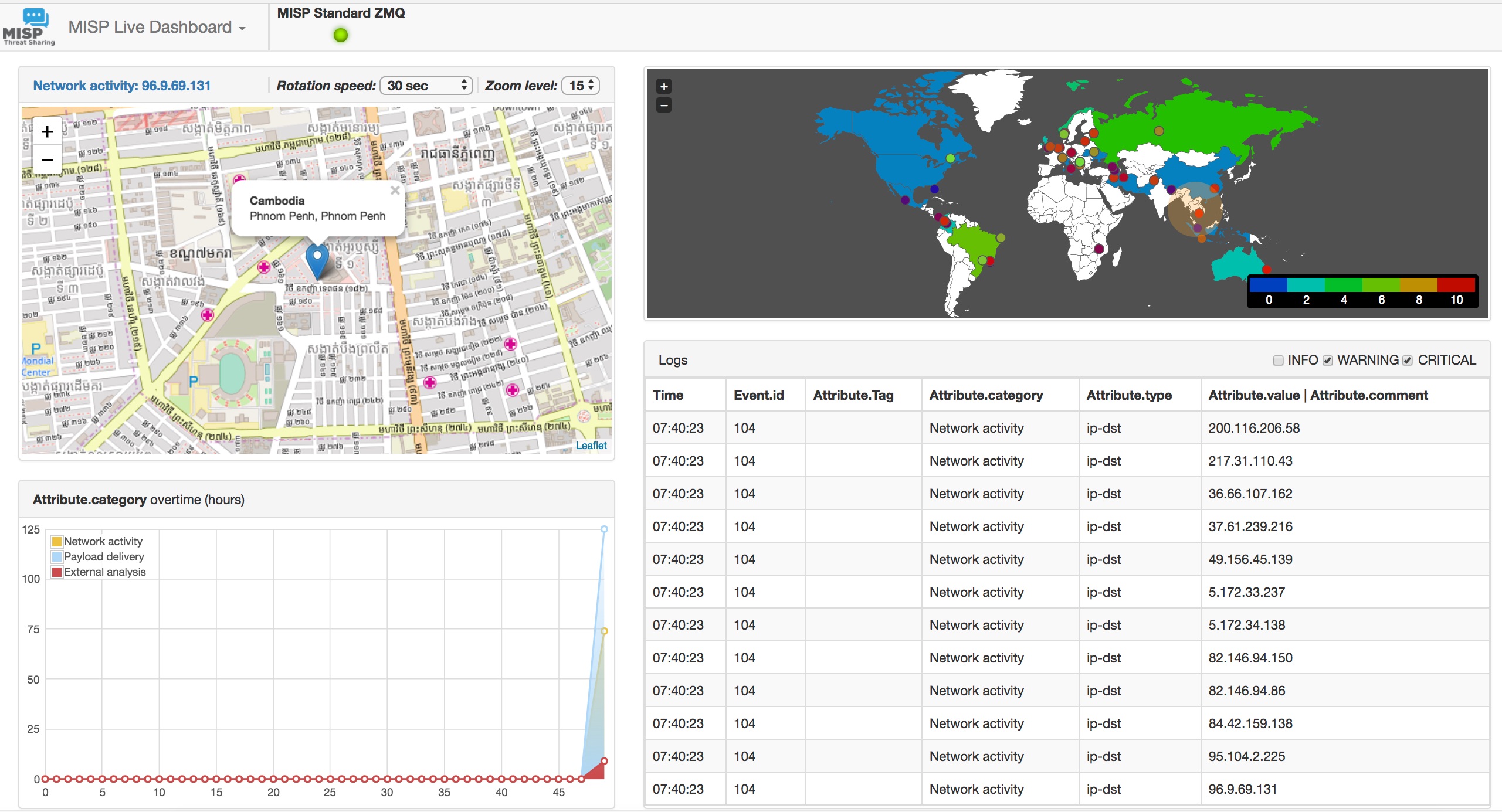Click Network activity 96.9.69.131 heading

(121, 86)
